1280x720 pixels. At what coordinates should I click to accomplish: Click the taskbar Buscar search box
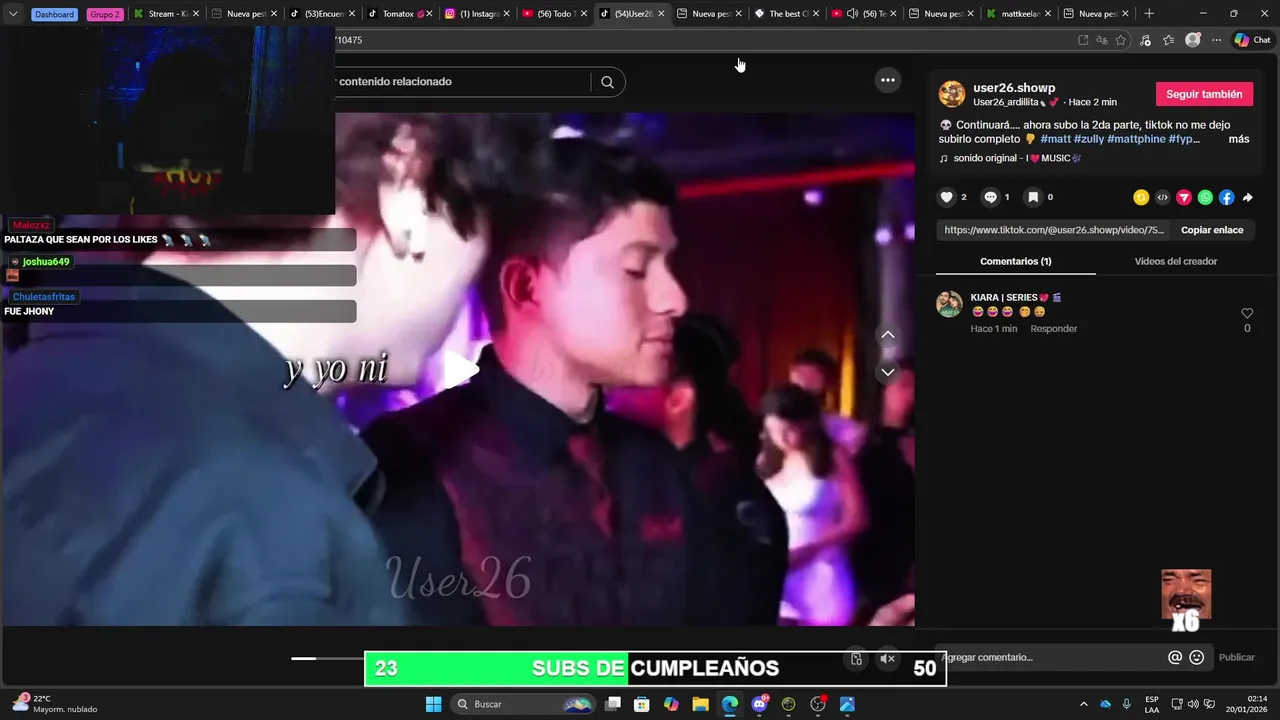coord(524,704)
